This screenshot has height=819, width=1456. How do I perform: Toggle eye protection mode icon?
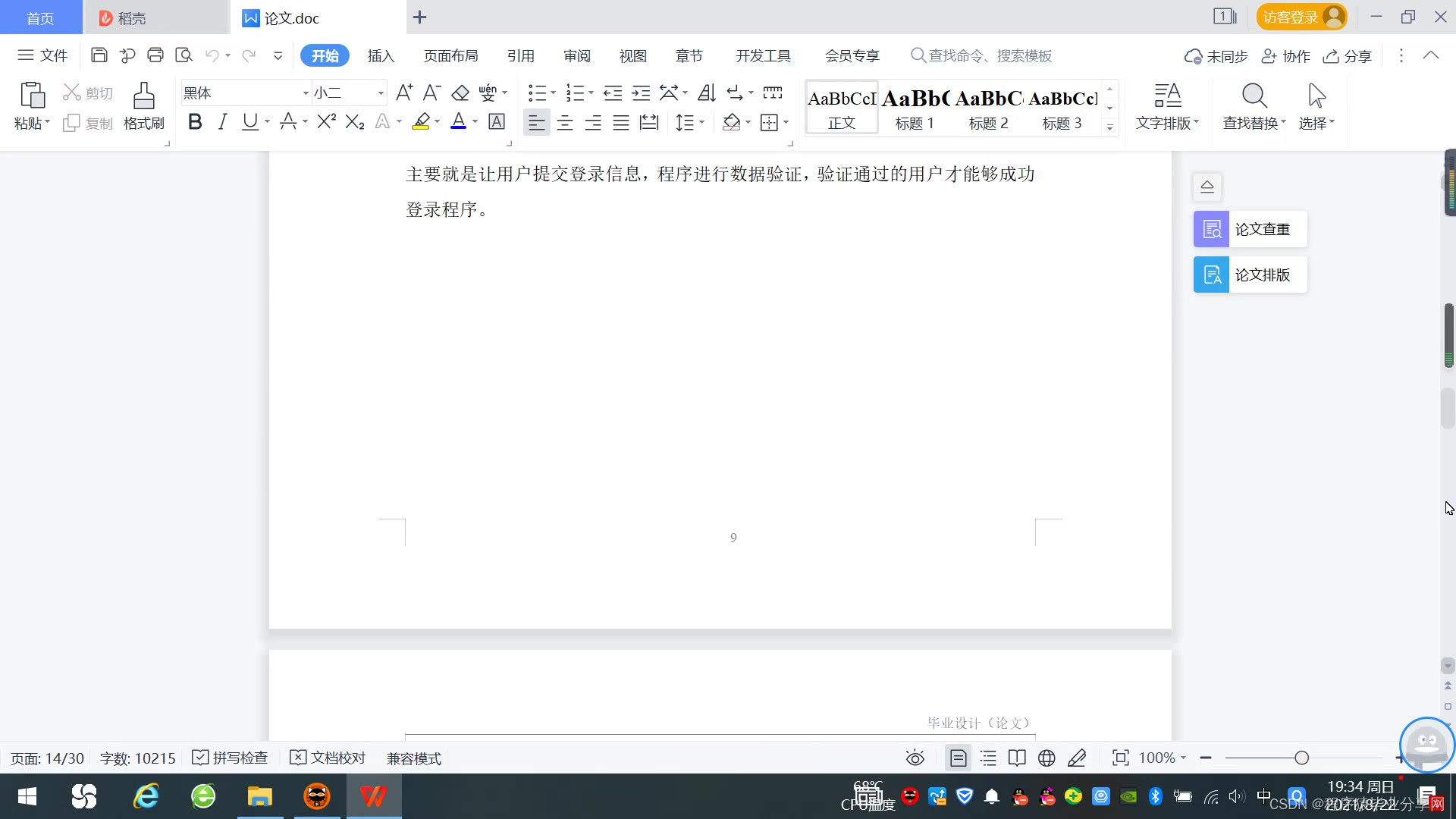915,758
